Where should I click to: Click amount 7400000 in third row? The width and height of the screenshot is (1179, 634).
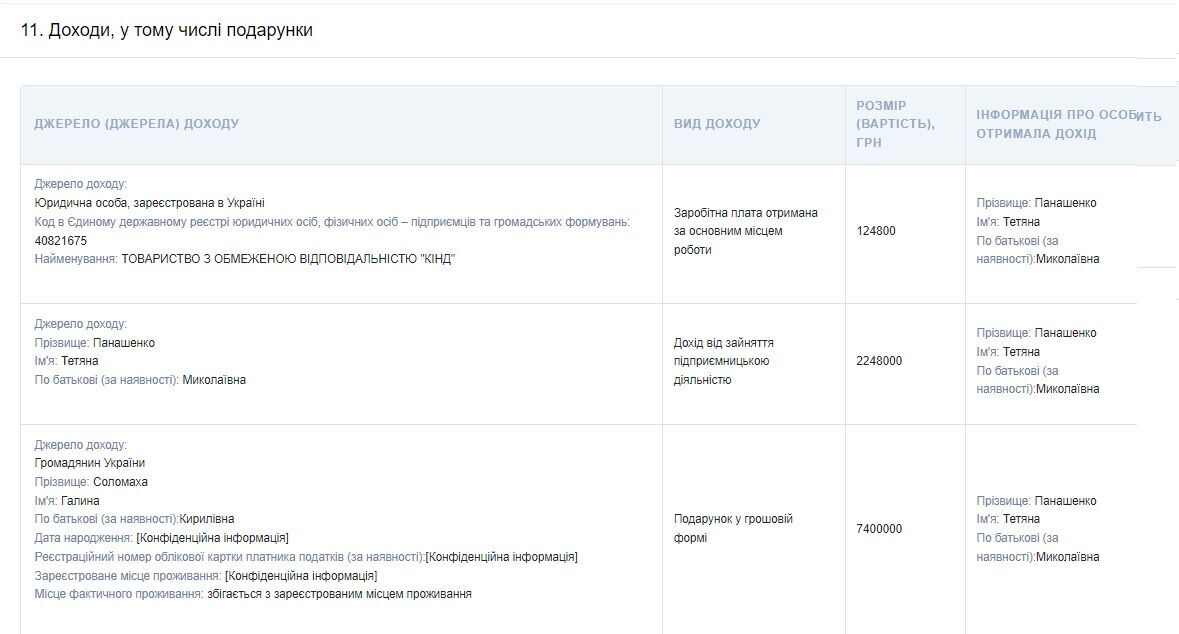click(x=879, y=529)
